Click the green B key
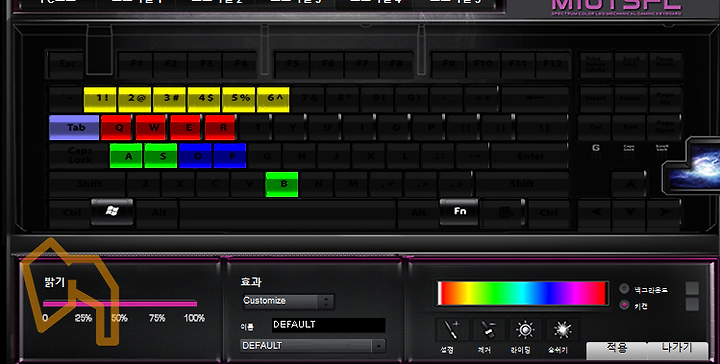The width and height of the screenshot is (720, 364). point(282,184)
